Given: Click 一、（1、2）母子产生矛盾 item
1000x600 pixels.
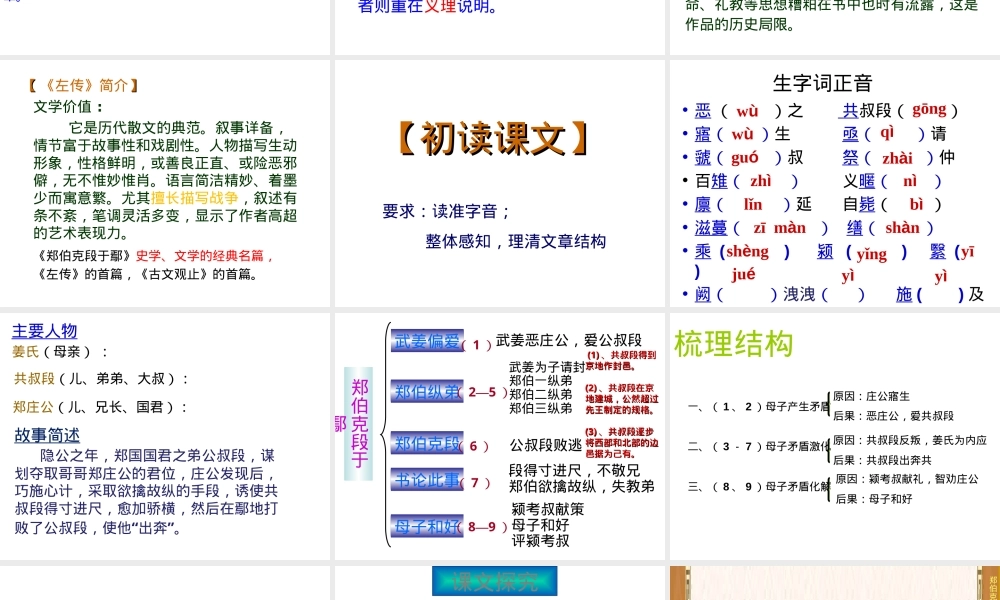Looking at the screenshot, I should click(759, 406).
